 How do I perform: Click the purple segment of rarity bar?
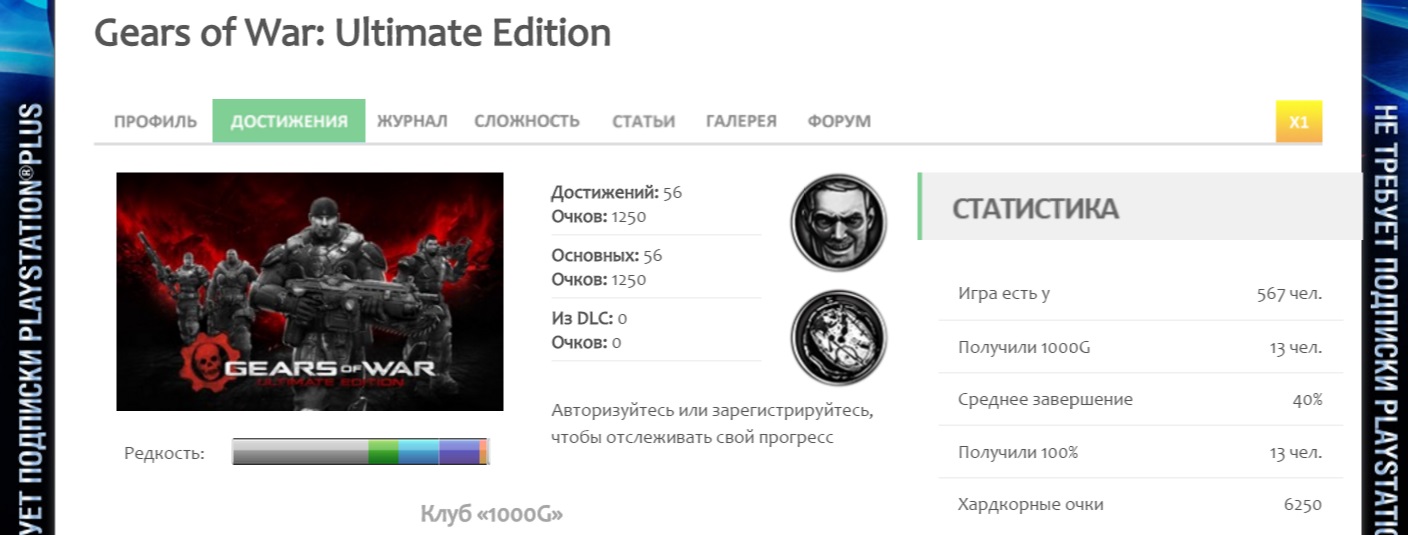[460, 452]
